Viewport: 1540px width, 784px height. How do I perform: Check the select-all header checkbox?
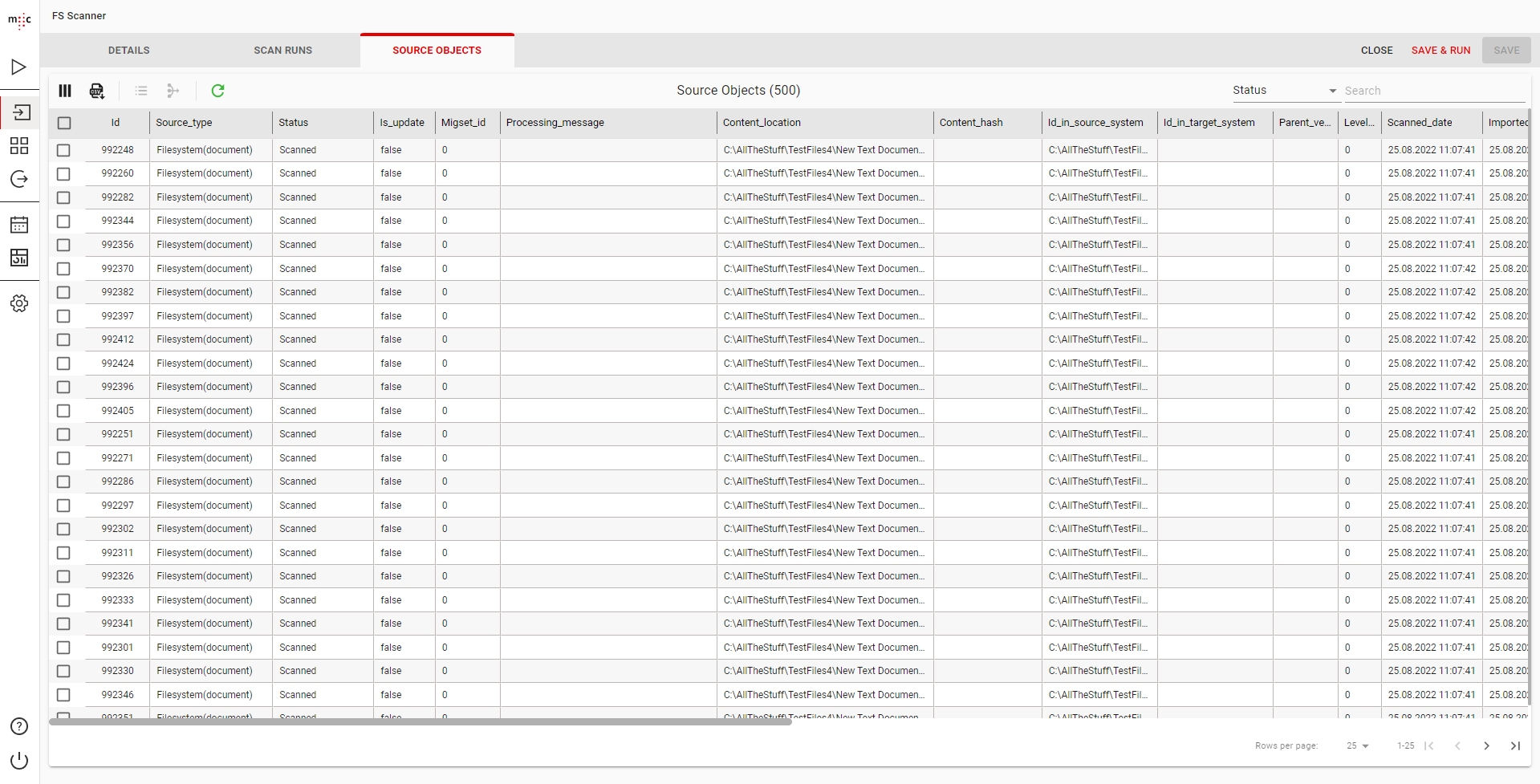click(x=64, y=123)
